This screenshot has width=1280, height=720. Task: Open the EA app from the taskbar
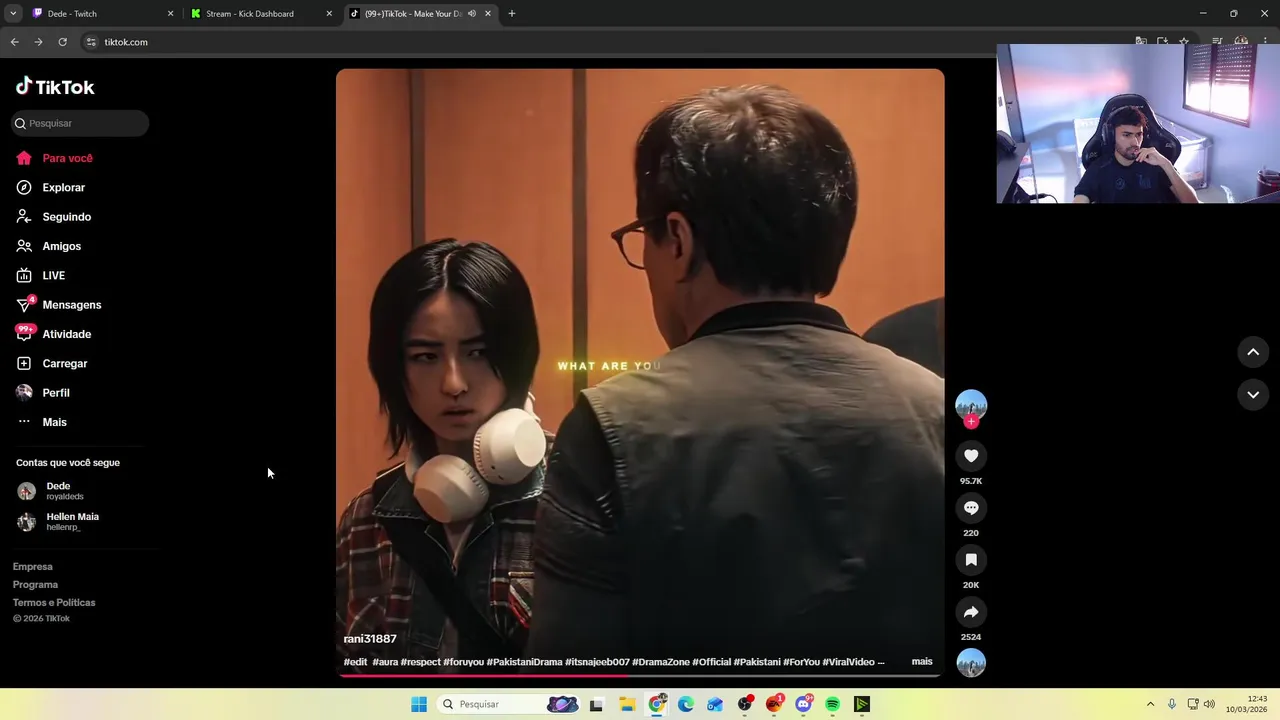(x=774, y=704)
